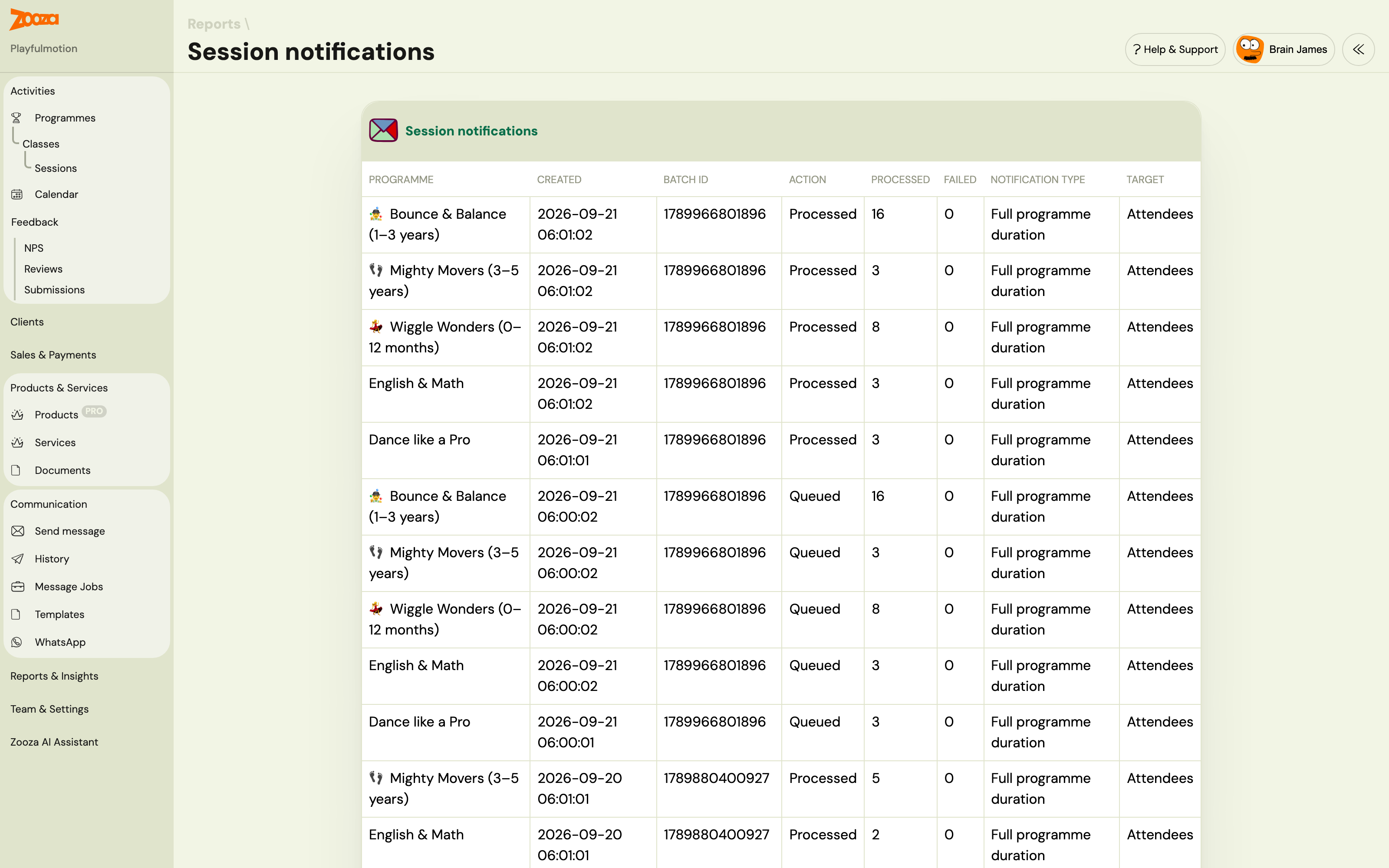Click the Documents page icon
Screen dimensions: 1389x868
16,470
